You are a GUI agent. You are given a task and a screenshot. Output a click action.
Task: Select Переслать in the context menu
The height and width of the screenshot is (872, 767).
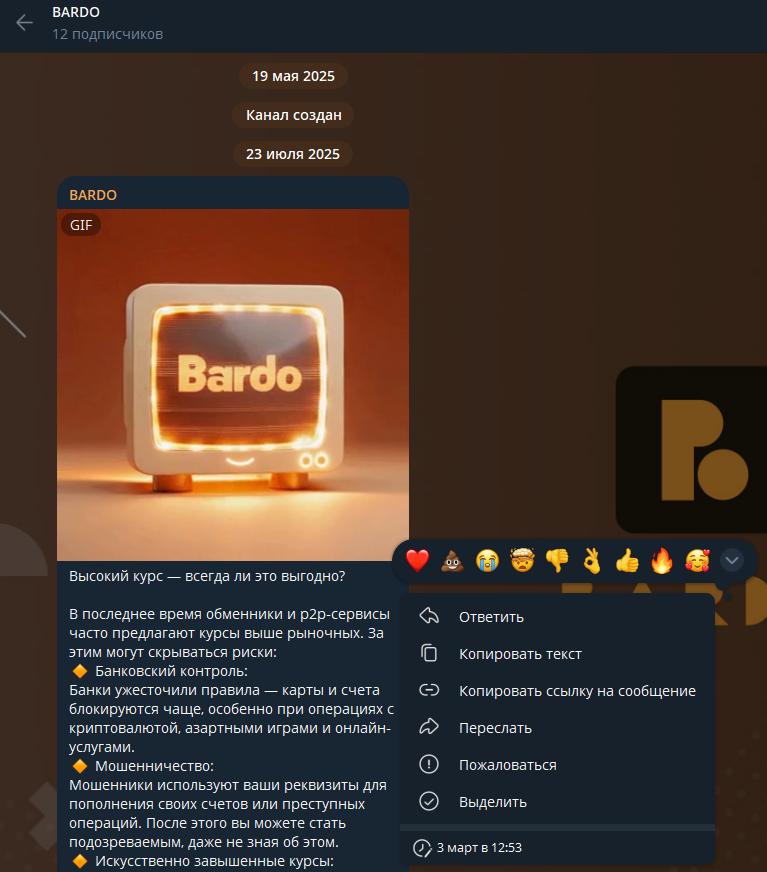[557, 728]
